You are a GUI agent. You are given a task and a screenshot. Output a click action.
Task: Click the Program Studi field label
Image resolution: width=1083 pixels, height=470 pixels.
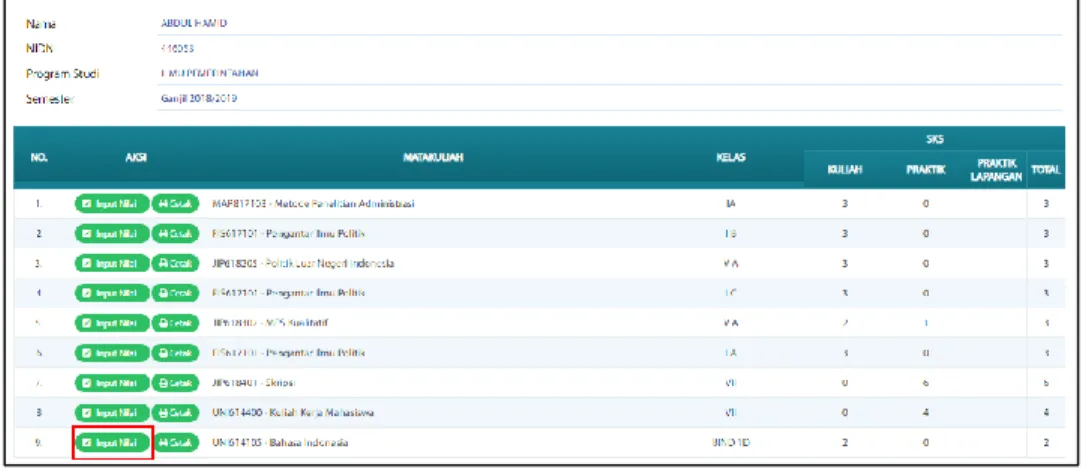click(x=63, y=74)
